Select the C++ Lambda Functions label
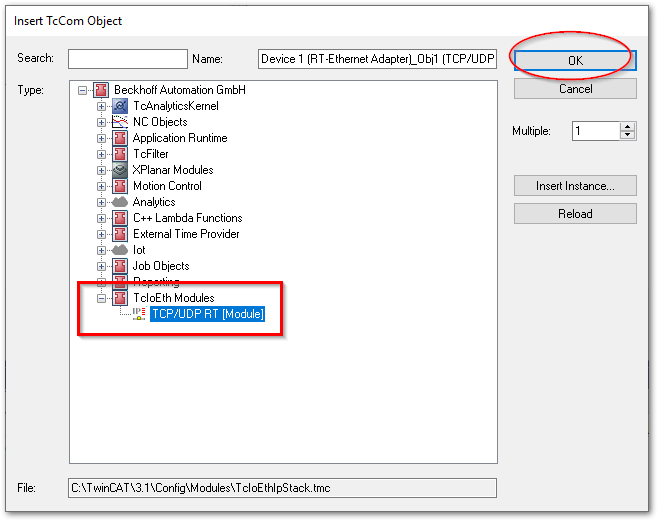 tap(188, 218)
